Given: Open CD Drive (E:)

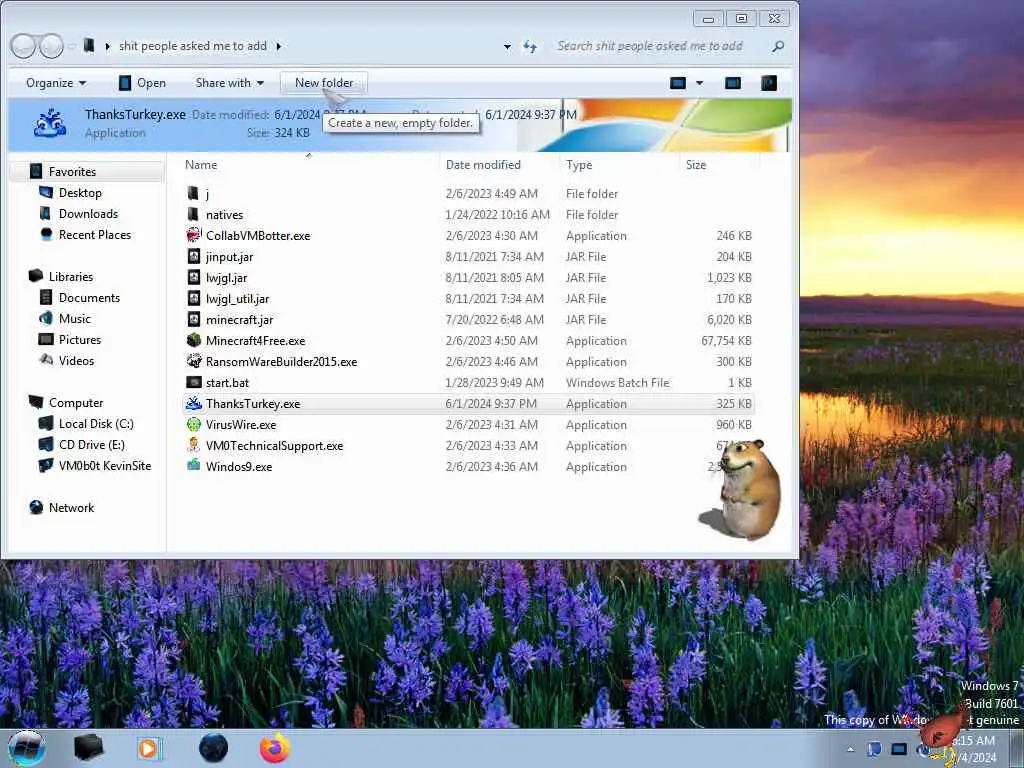Looking at the screenshot, I should pyautogui.click(x=91, y=445).
